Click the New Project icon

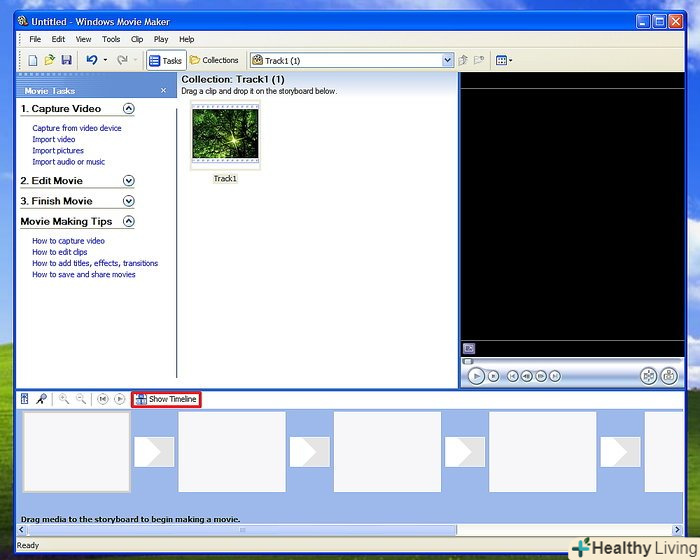(32, 60)
